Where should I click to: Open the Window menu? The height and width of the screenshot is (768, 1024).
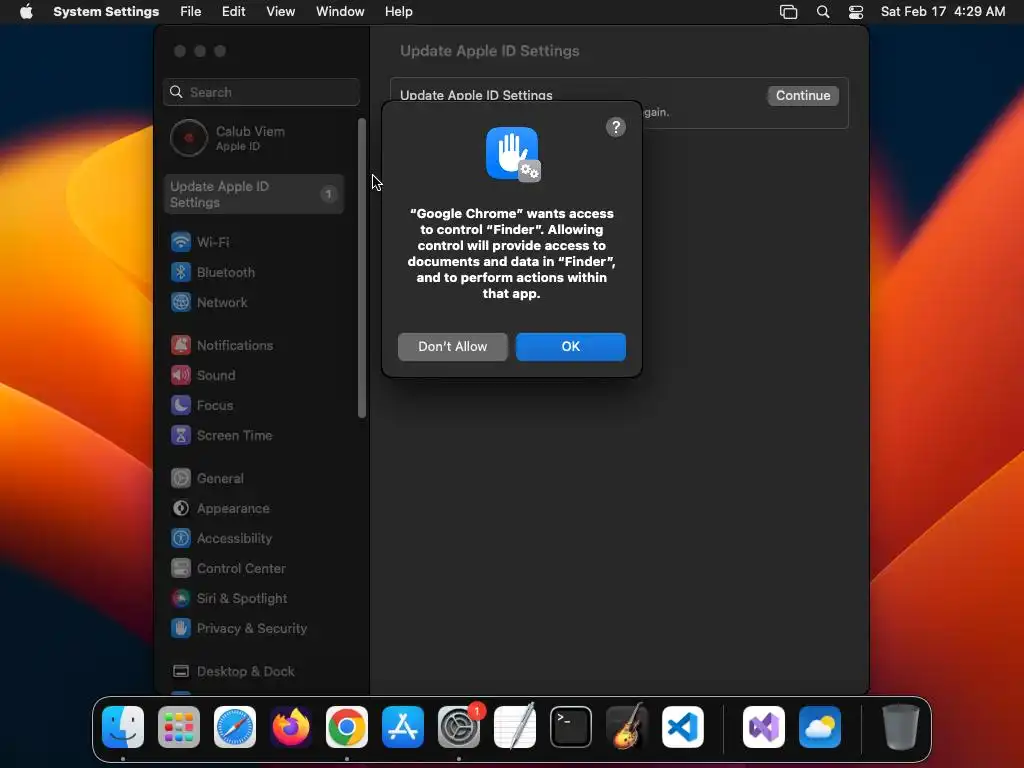(340, 12)
